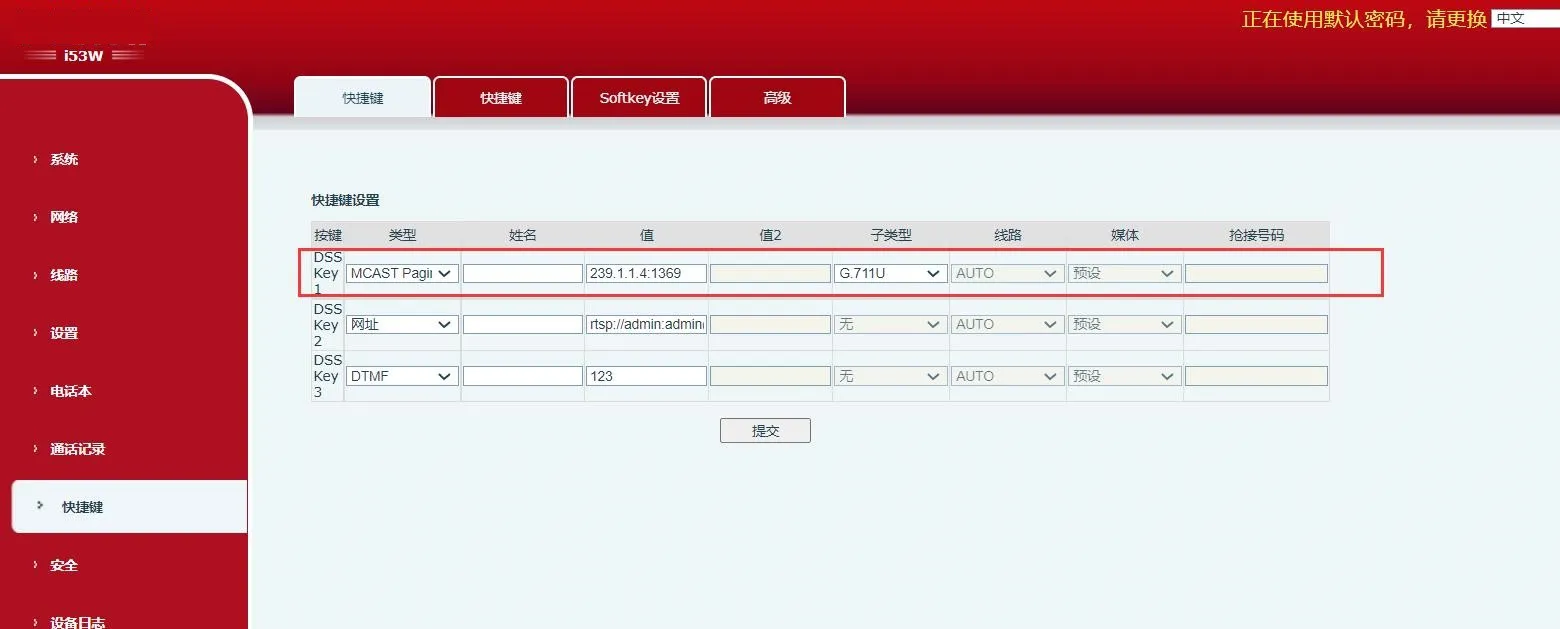Click the 提交 submit button
This screenshot has width=1560, height=629.
[765, 430]
